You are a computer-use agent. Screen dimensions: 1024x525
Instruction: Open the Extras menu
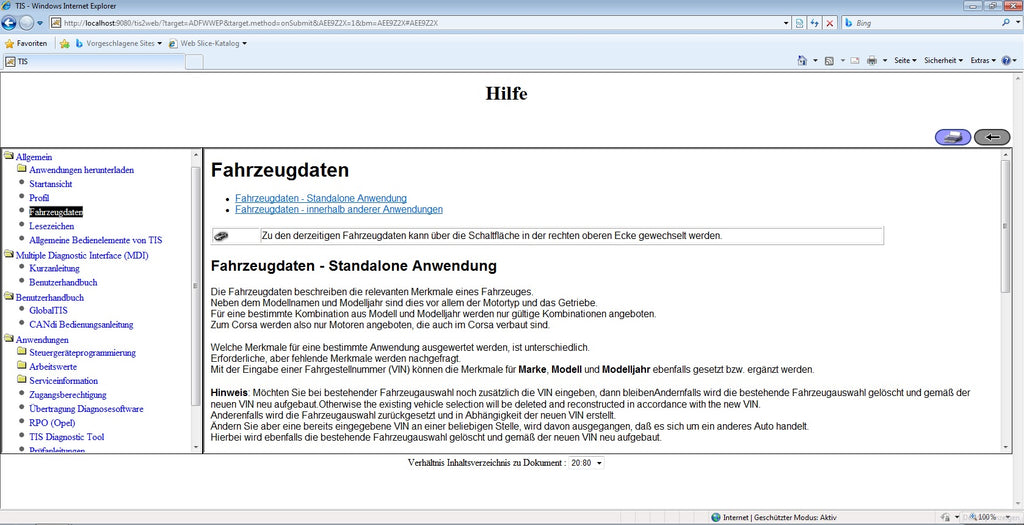pos(983,60)
